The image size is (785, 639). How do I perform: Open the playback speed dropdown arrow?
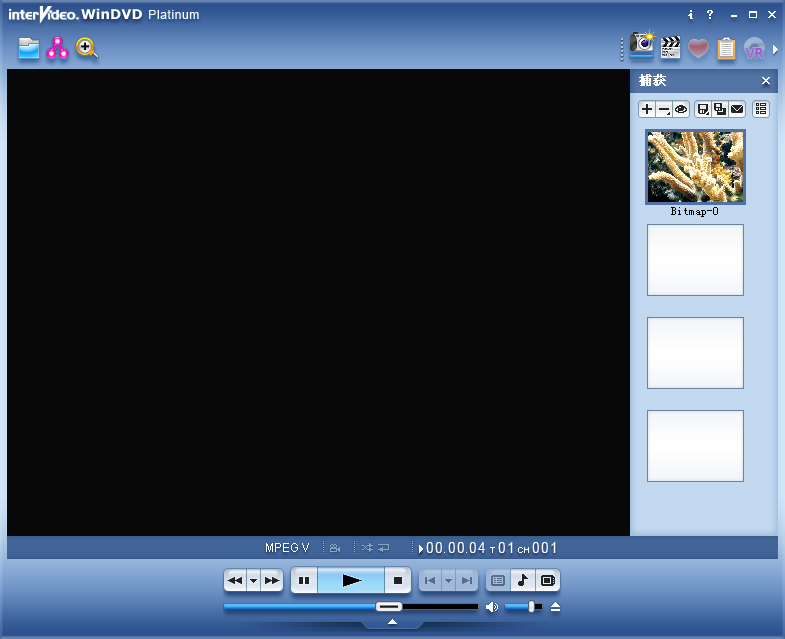[x=253, y=581]
